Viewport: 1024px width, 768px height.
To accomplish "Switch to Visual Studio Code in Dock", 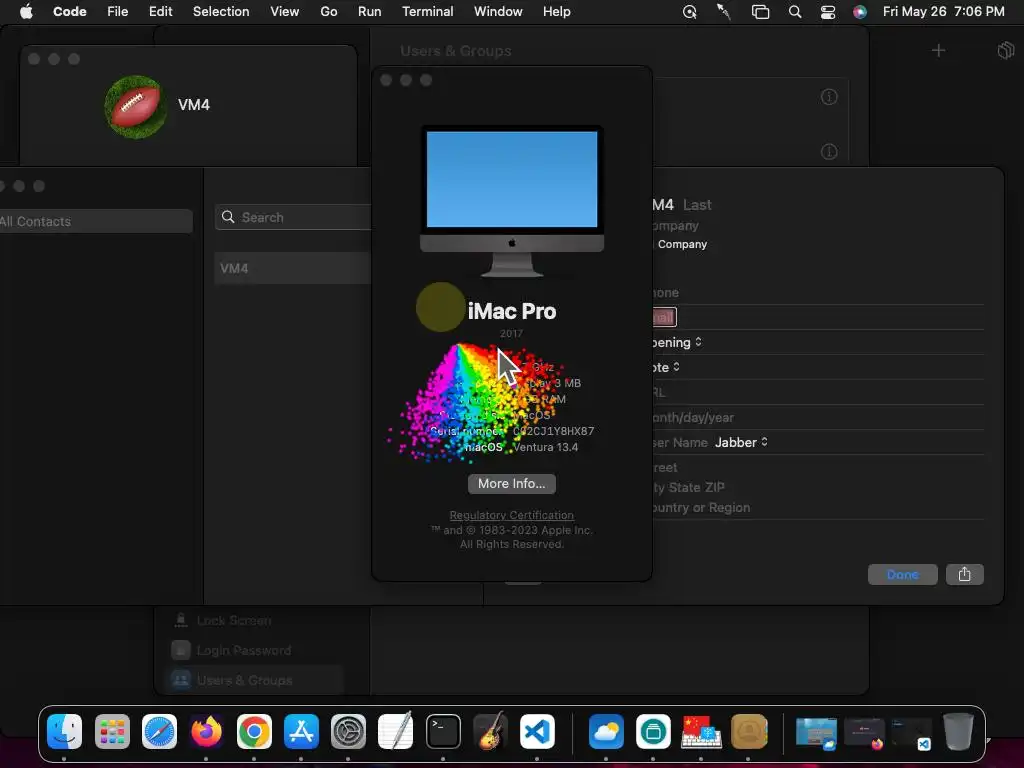I will [537, 731].
